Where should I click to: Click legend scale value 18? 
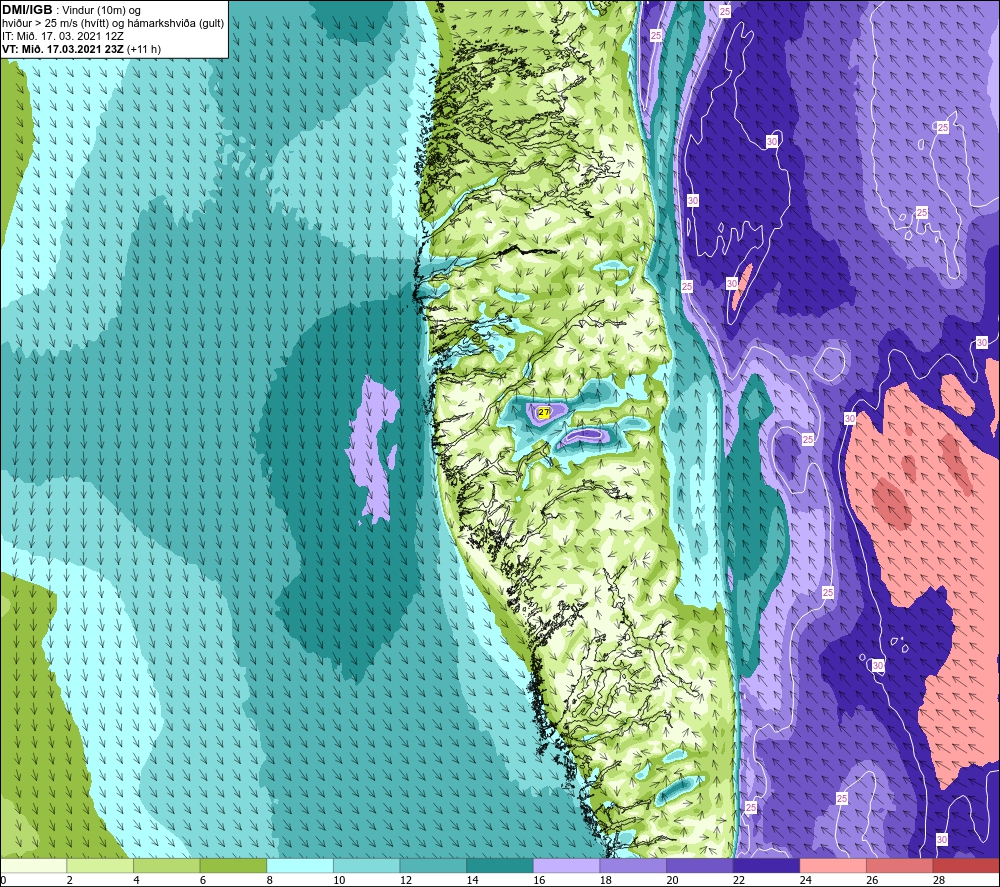point(605,880)
